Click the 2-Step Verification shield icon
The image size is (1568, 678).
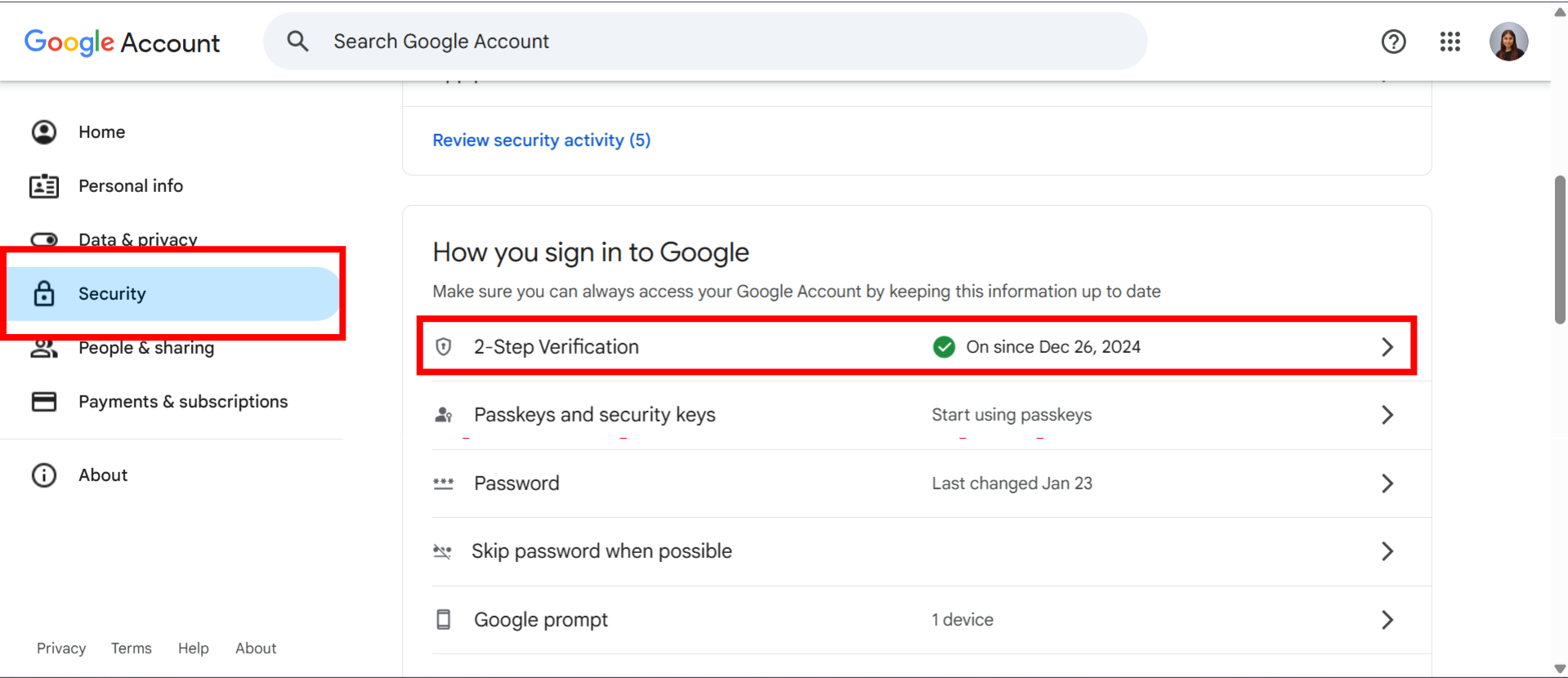pos(444,347)
